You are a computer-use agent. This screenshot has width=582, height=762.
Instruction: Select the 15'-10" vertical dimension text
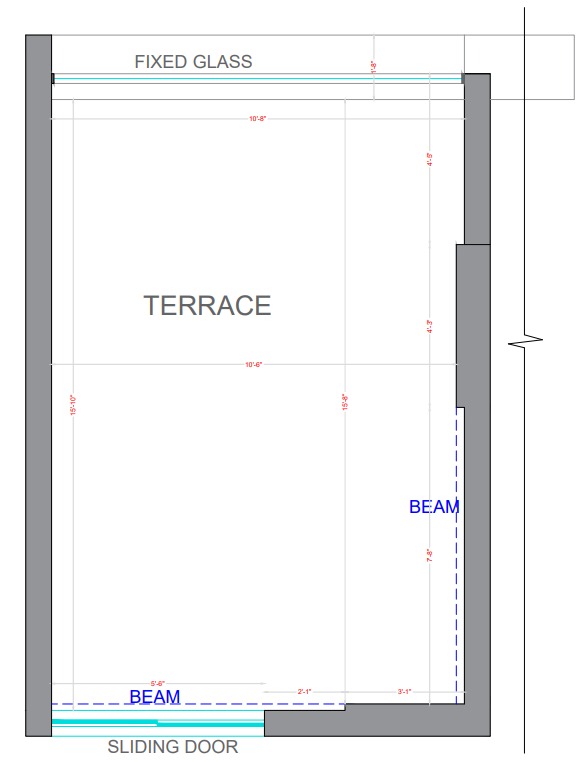[x=73, y=405]
